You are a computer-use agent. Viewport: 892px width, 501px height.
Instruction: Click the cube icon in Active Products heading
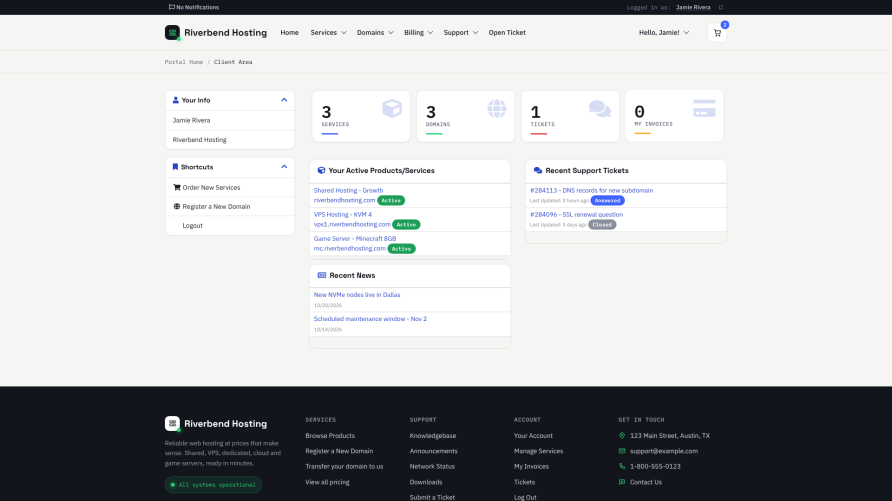click(321, 171)
